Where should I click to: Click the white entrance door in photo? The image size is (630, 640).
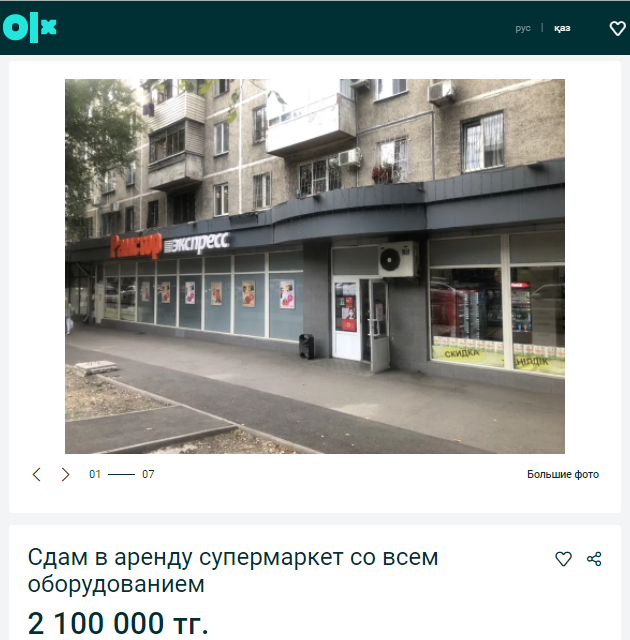347,318
